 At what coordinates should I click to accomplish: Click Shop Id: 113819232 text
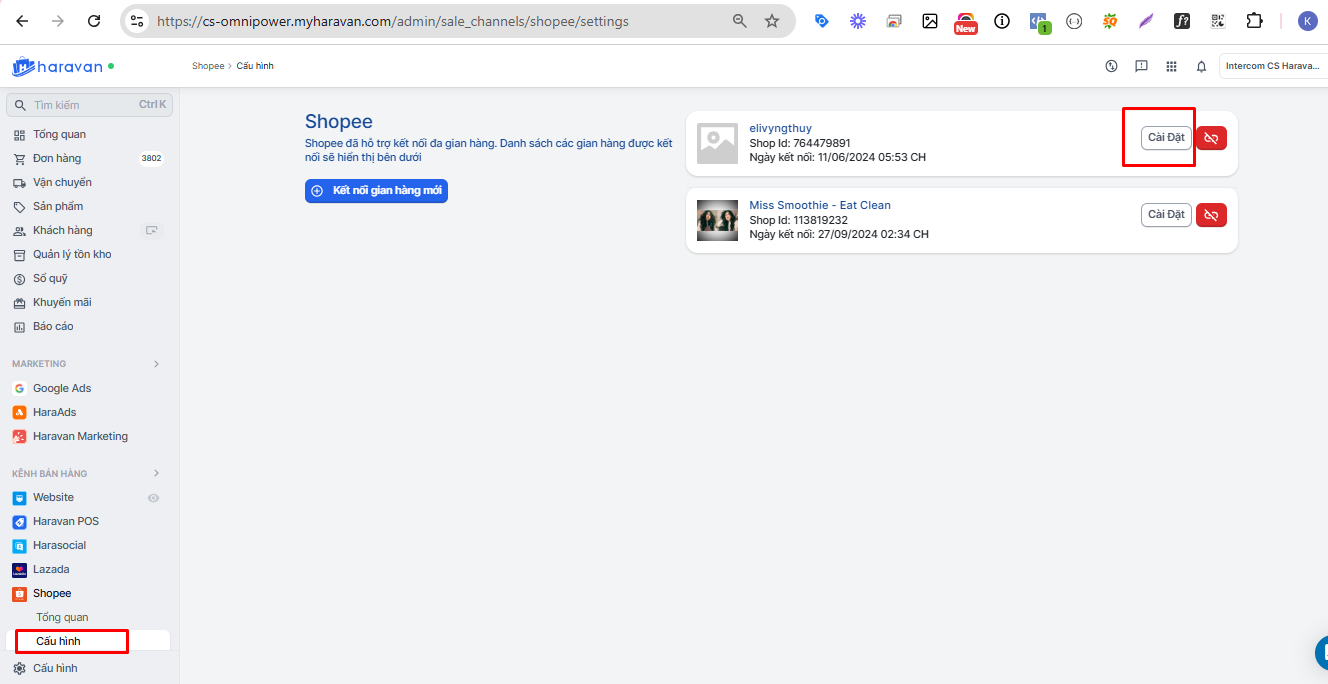click(x=799, y=220)
